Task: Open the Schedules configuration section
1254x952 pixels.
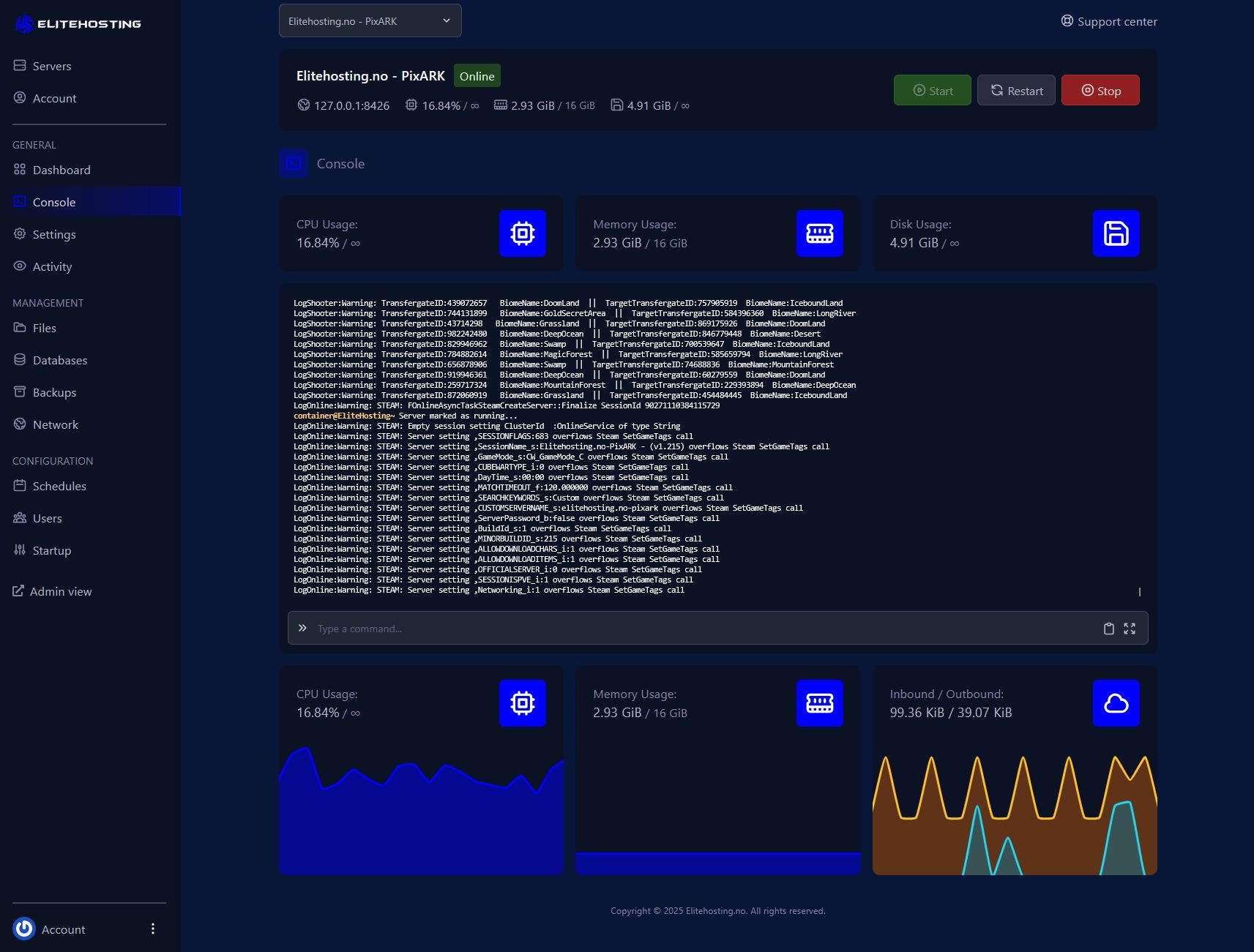Action: [59, 486]
